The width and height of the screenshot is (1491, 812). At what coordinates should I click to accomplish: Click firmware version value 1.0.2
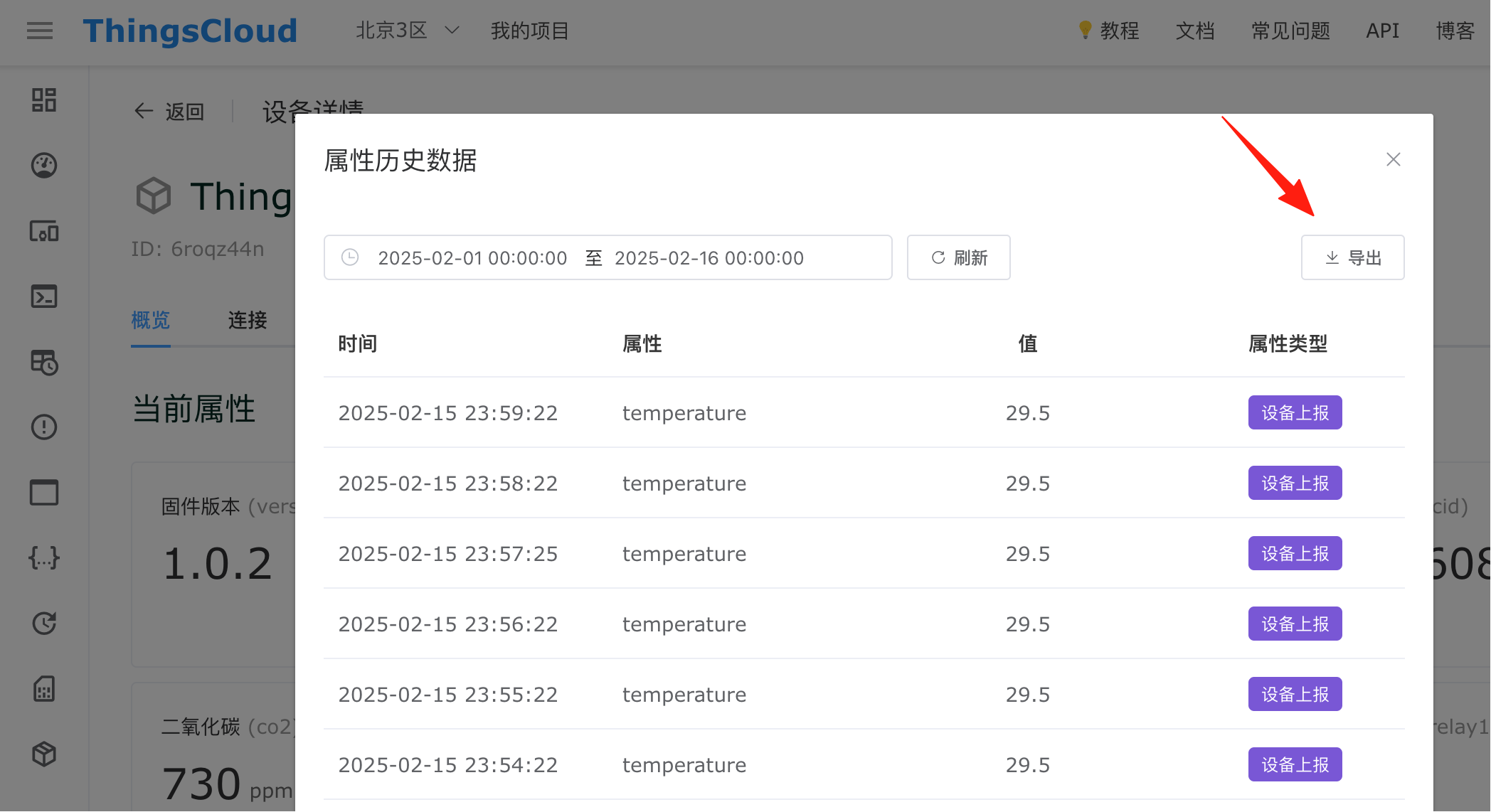(x=218, y=564)
